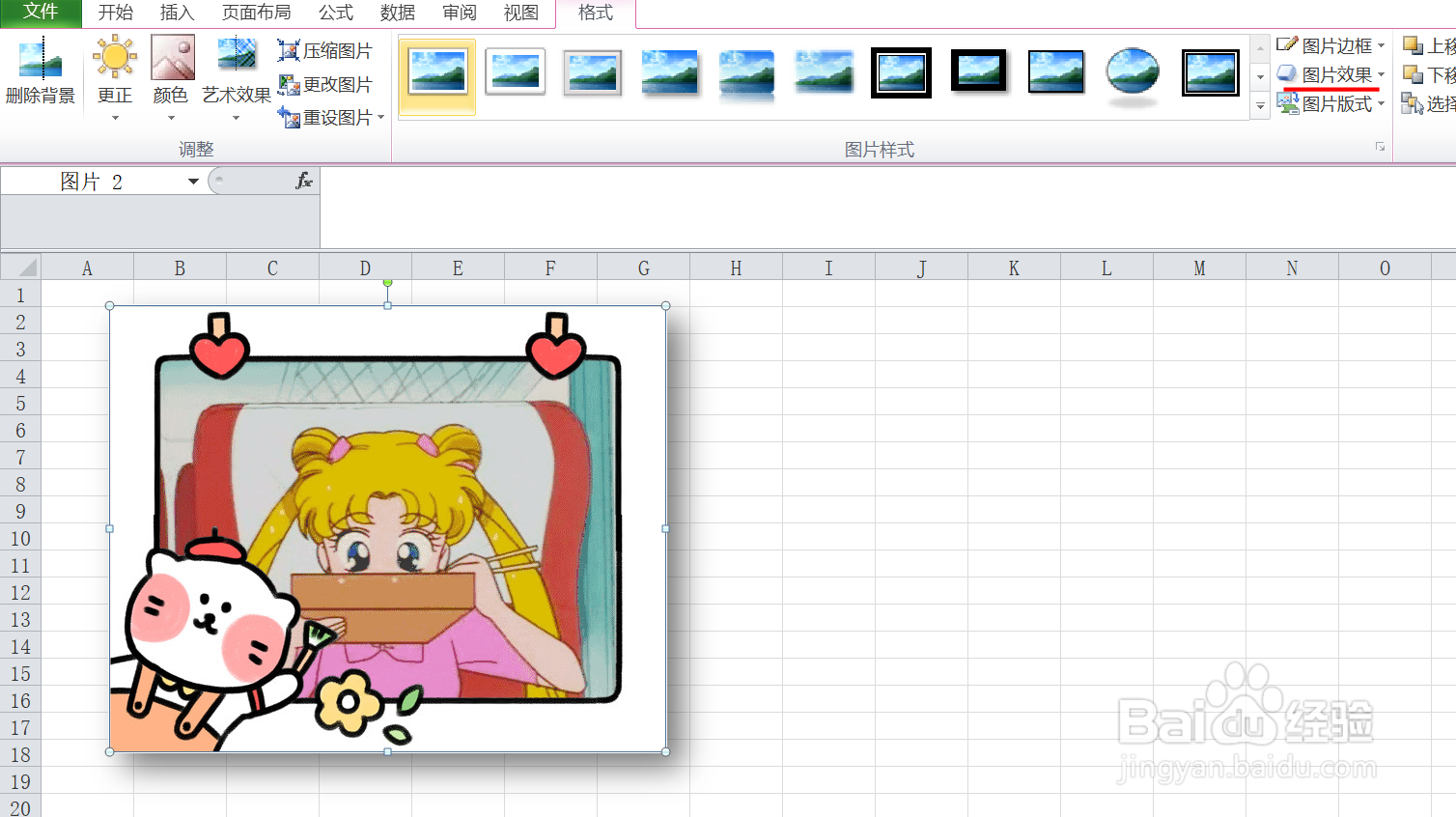1456x817 pixels.
Task: Apply the third picture style with gray frame
Action: click(592, 71)
